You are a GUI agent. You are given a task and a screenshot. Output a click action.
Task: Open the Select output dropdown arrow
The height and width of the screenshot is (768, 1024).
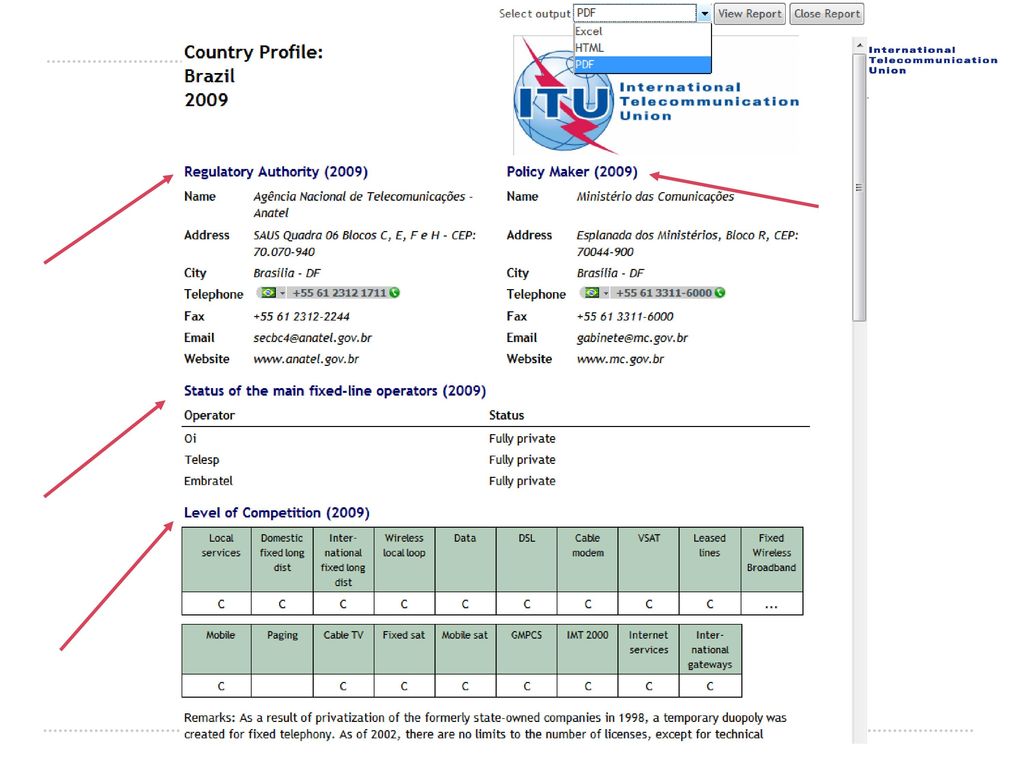pos(704,14)
